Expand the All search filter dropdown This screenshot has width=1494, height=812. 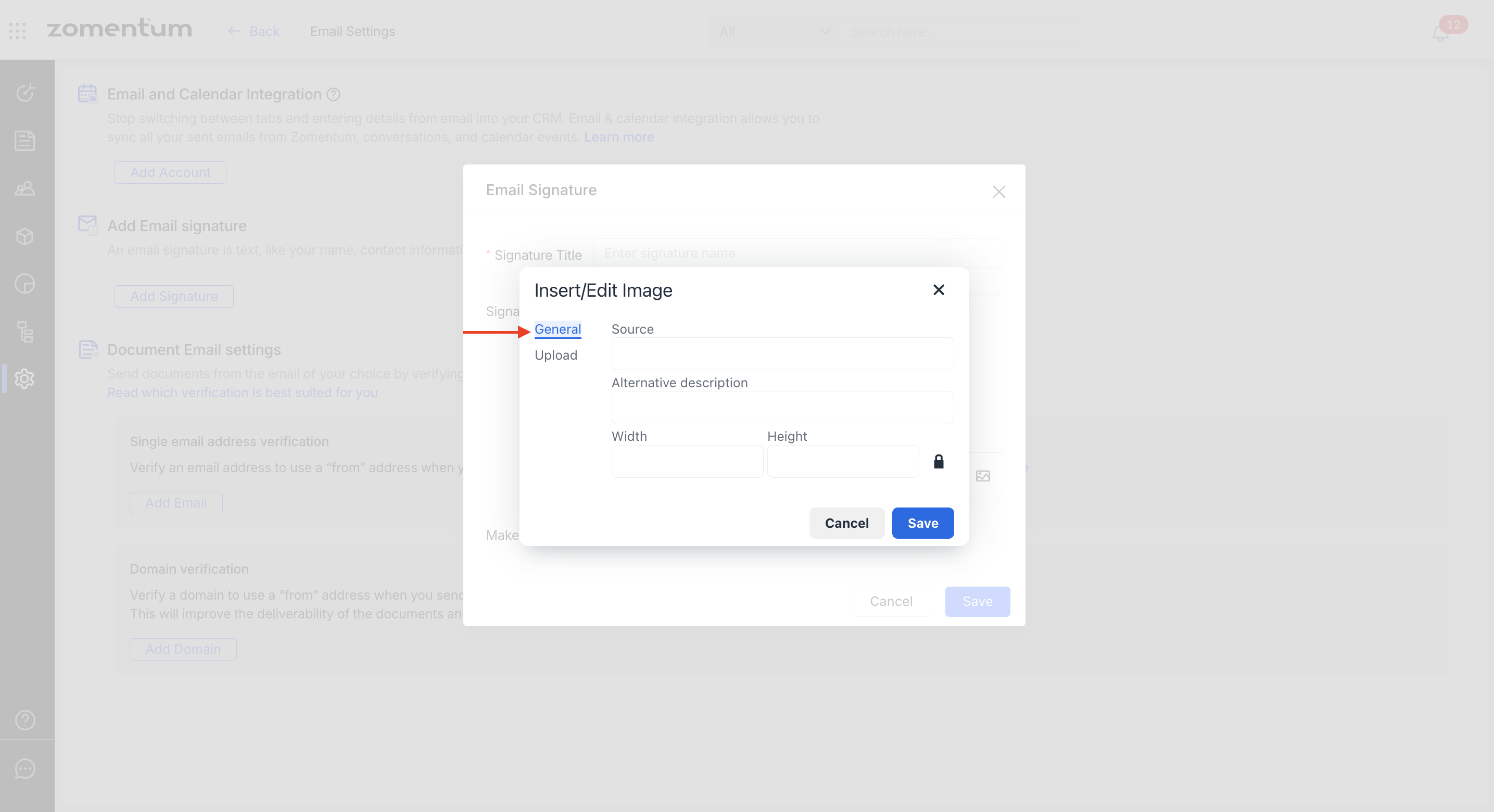pyautogui.click(x=774, y=32)
